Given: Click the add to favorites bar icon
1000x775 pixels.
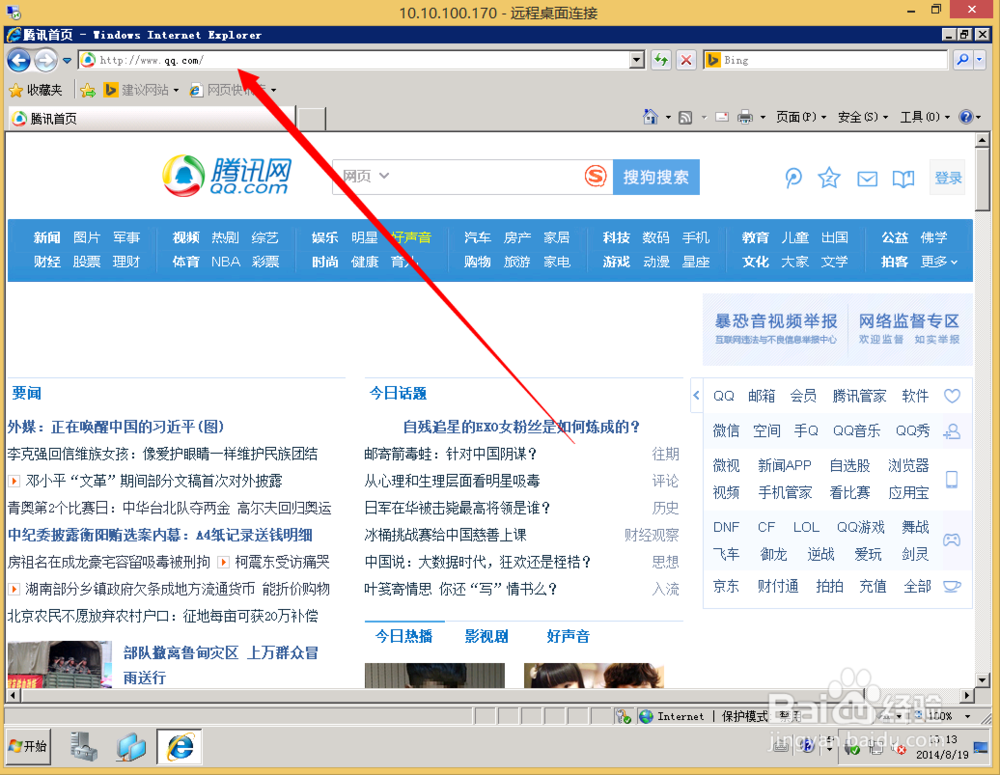Looking at the screenshot, I should point(88,90).
